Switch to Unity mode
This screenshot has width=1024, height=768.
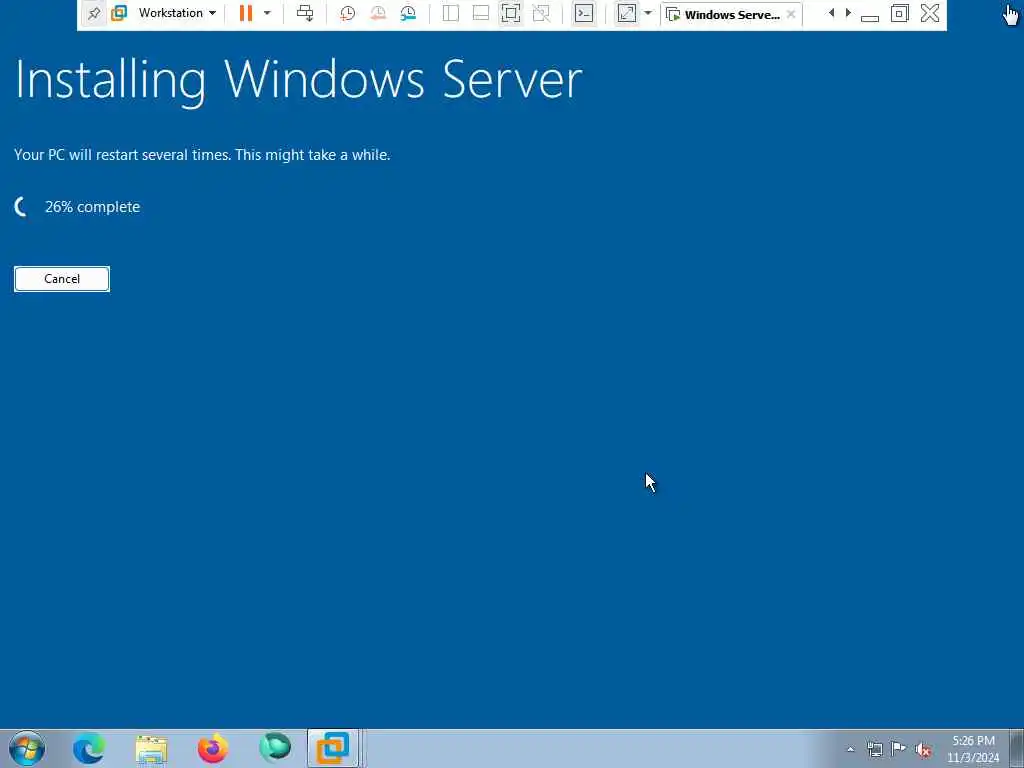pyautogui.click(x=541, y=13)
